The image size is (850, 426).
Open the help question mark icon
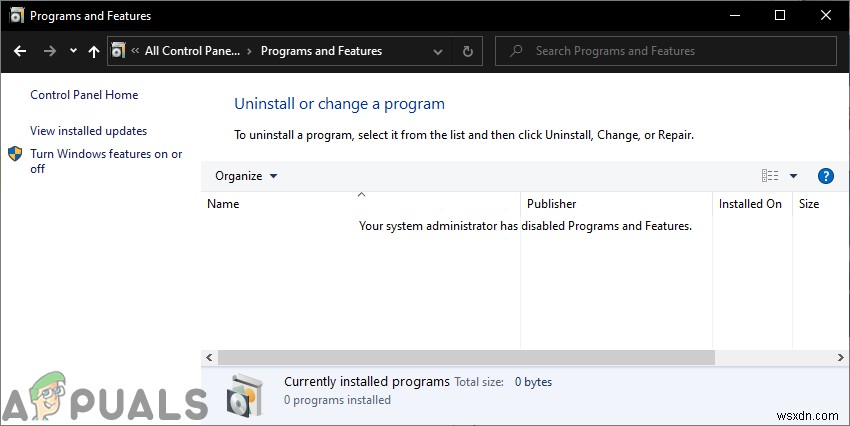(825, 176)
